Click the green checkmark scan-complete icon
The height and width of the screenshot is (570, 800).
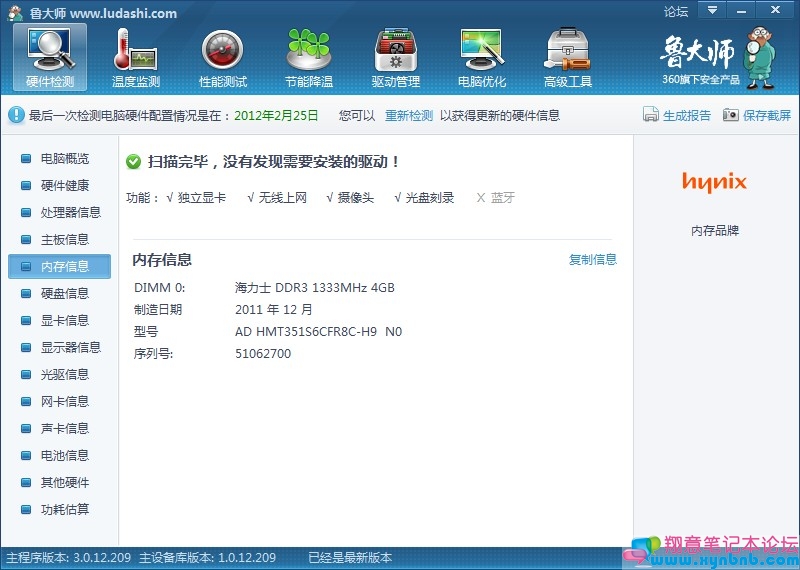(x=134, y=162)
